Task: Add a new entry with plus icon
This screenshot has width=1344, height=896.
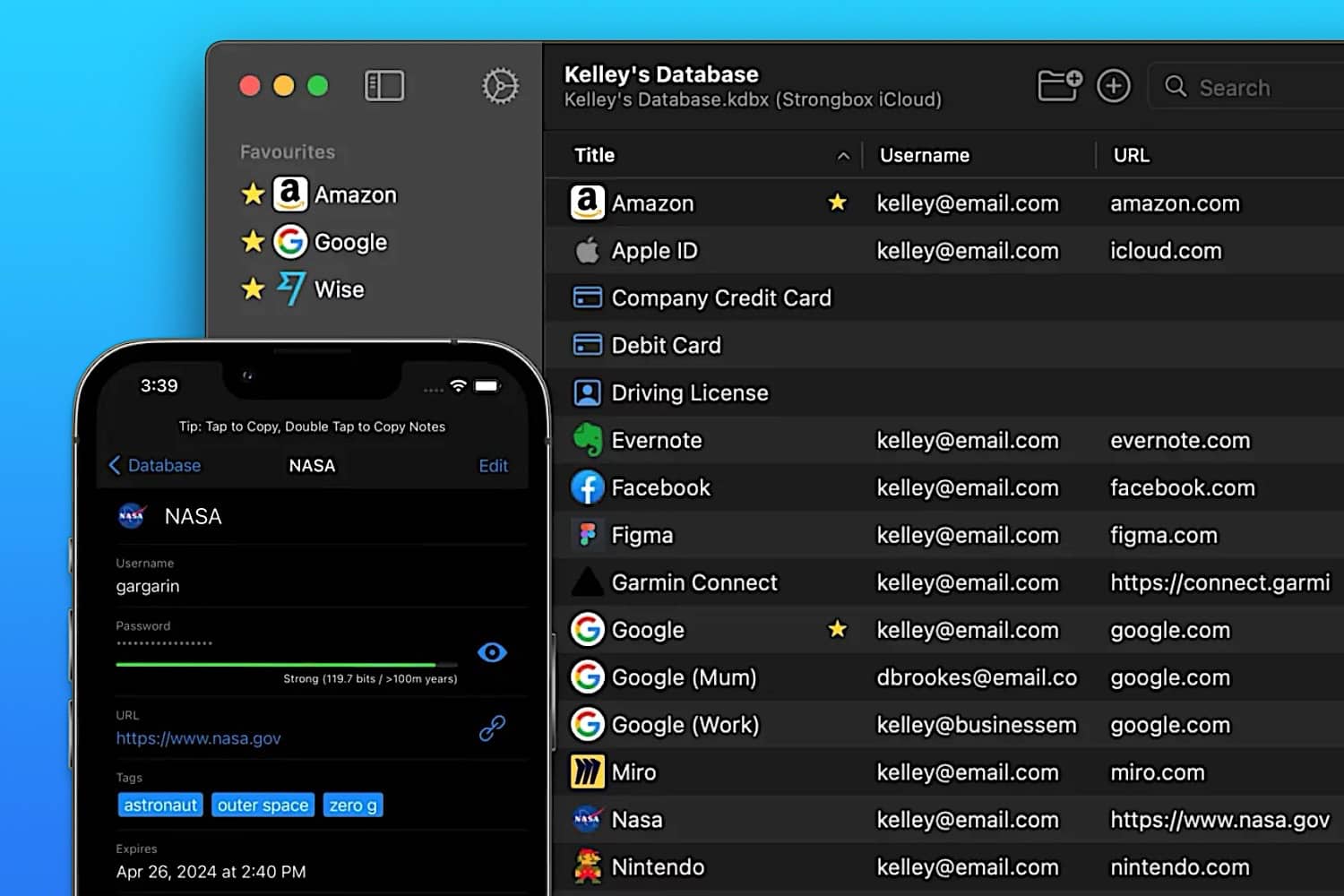Action: point(1114,86)
